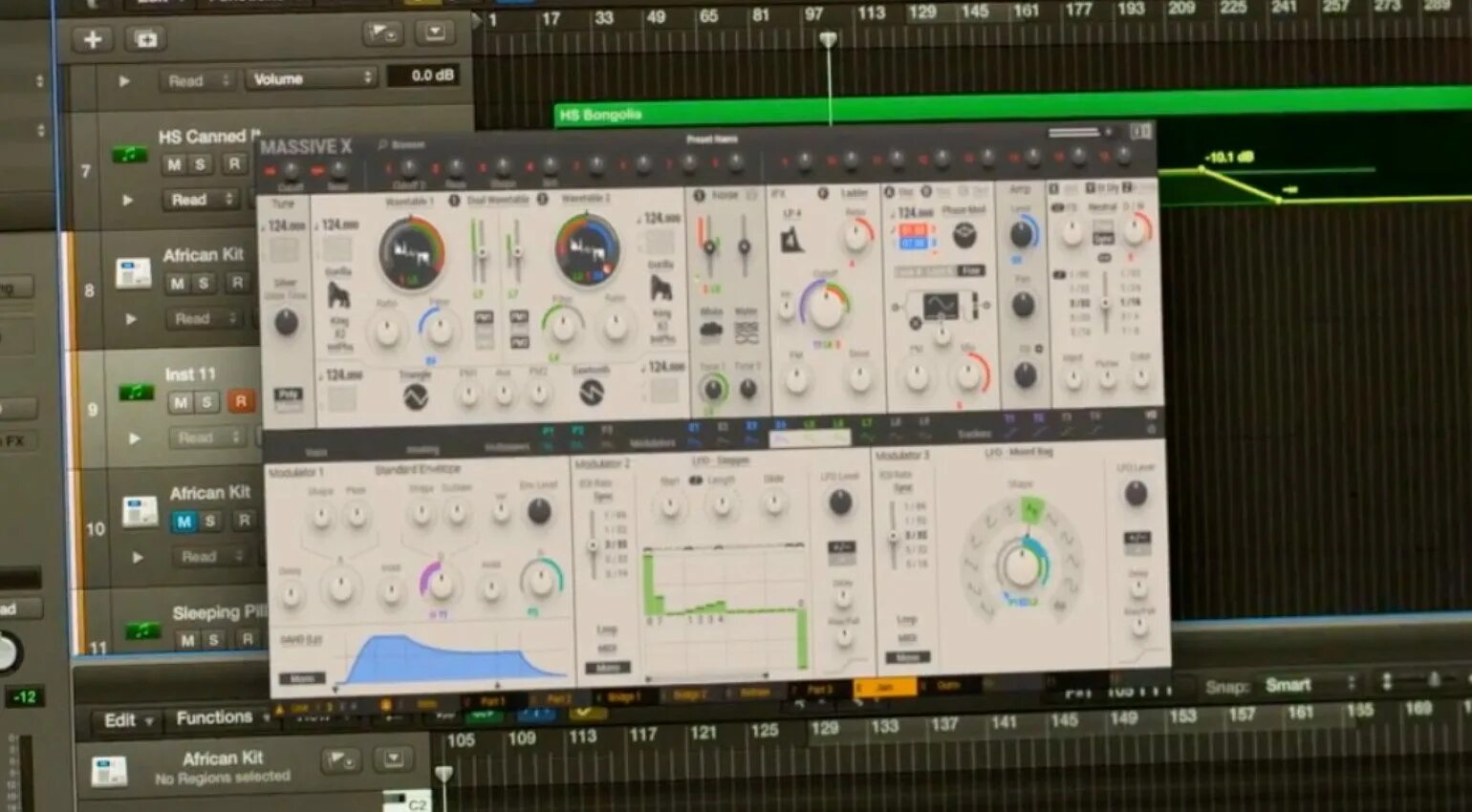Open the Read dropdown on Inst 11 track
Image resolution: width=1472 pixels, height=812 pixels.
pyautogui.click(x=207, y=438)
